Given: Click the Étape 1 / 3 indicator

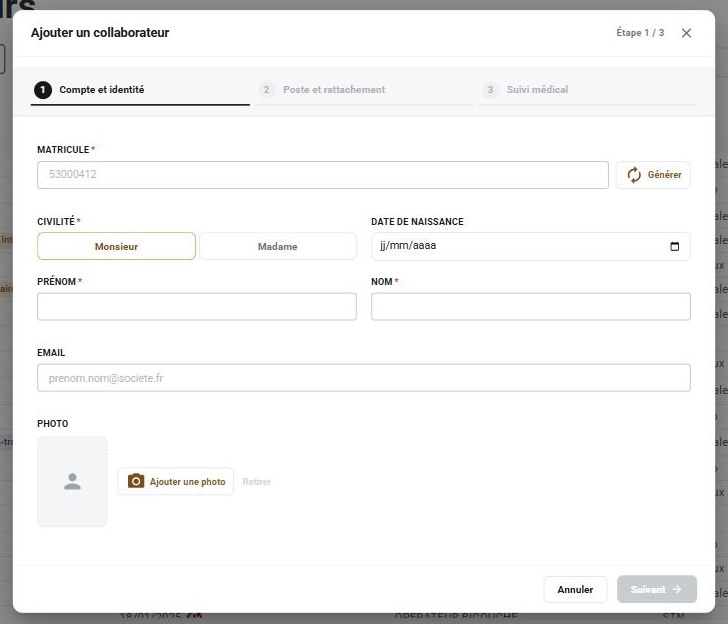Looking at the screenshot, I should click(x=640, y=33).
